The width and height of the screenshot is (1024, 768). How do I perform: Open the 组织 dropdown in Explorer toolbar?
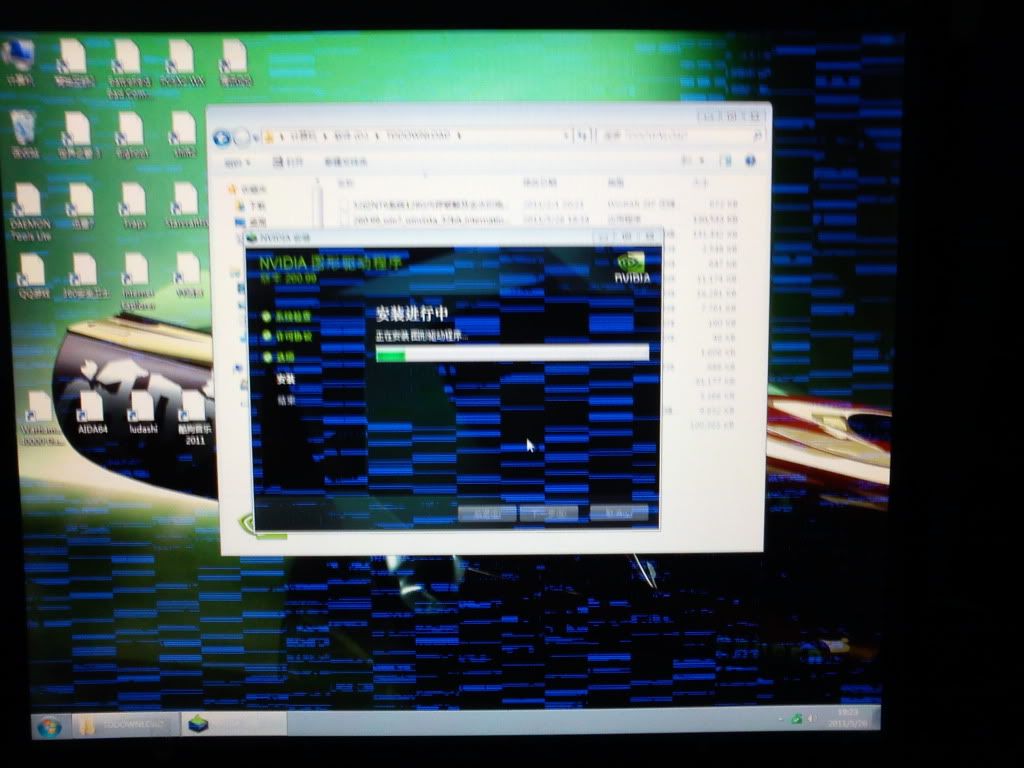(237, 163)
